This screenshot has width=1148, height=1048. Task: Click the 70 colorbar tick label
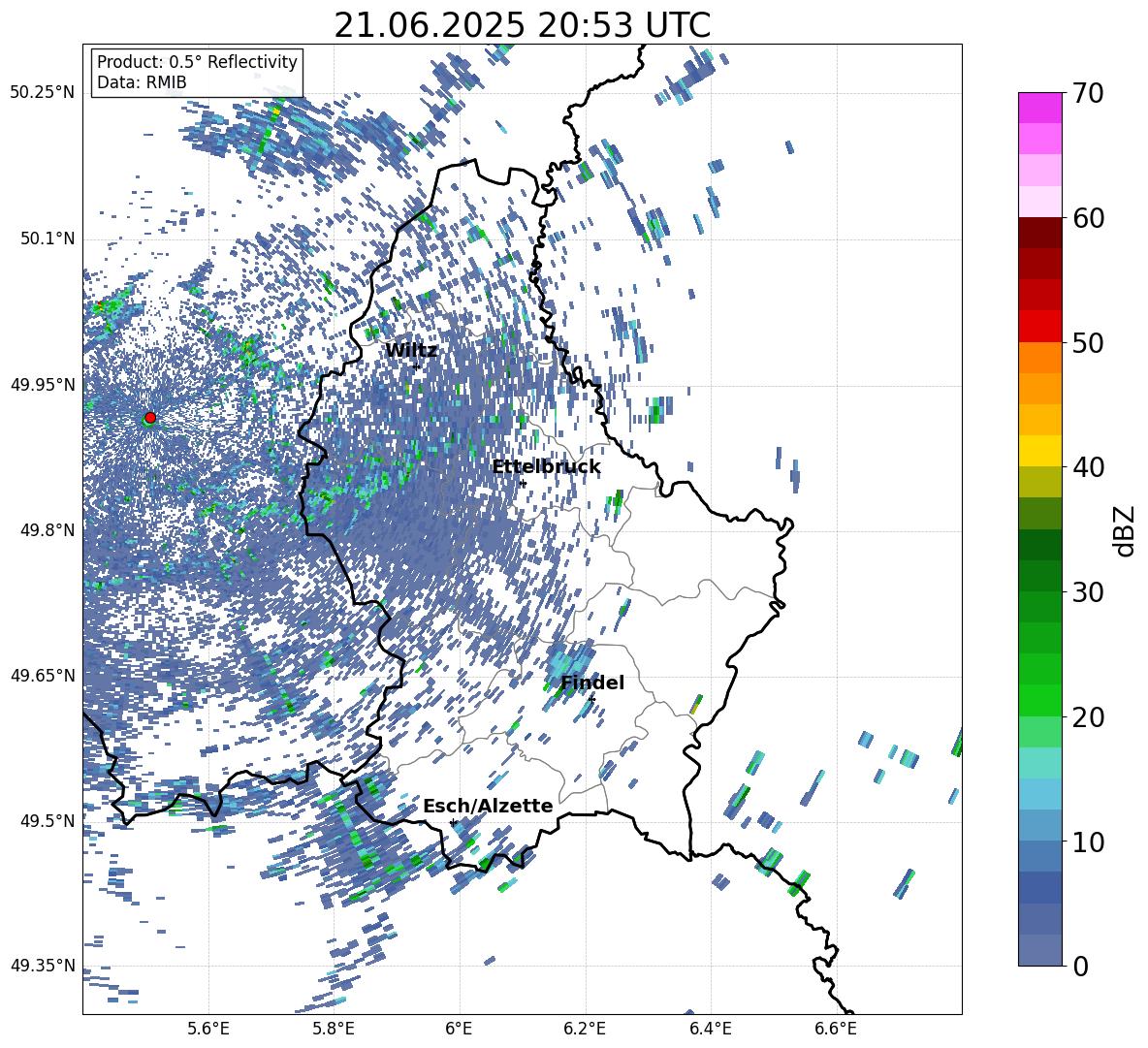1088,94
